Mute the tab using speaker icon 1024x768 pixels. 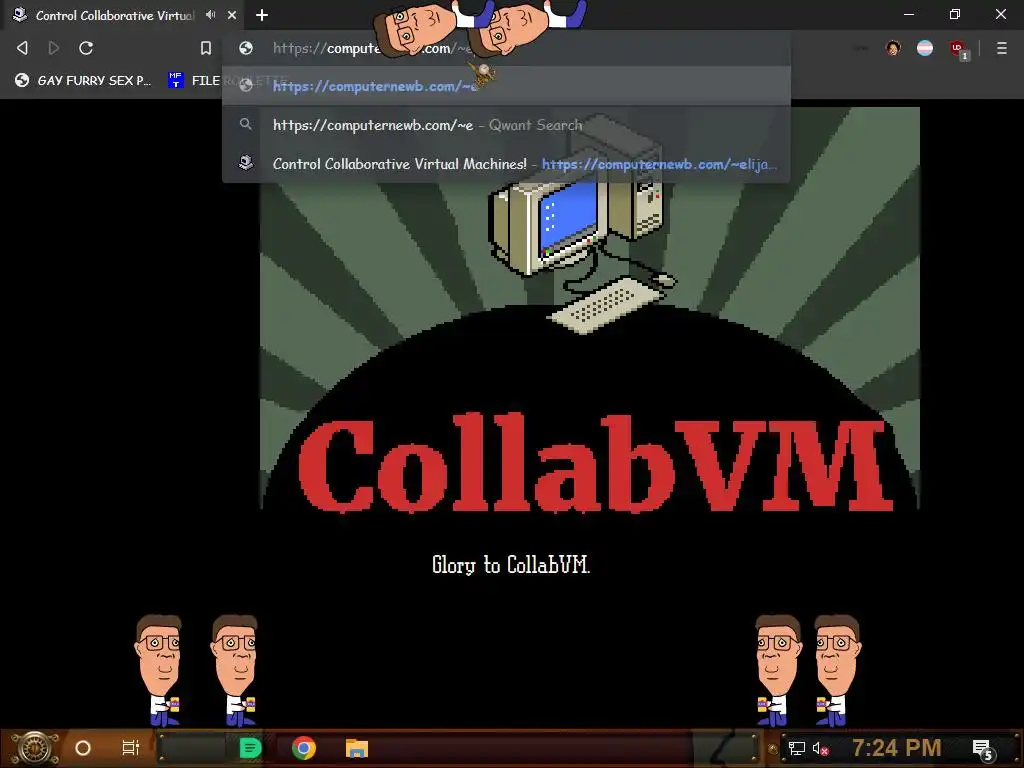[x=210, y=14]
